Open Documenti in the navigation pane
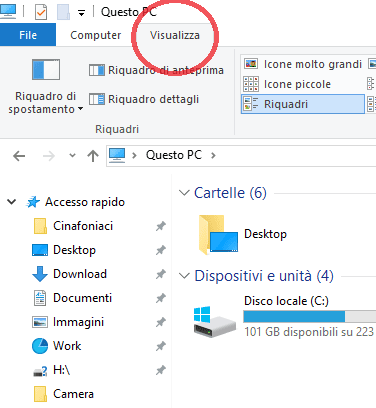The height and width of the screenshot is (408, 376). click(82, 298)
